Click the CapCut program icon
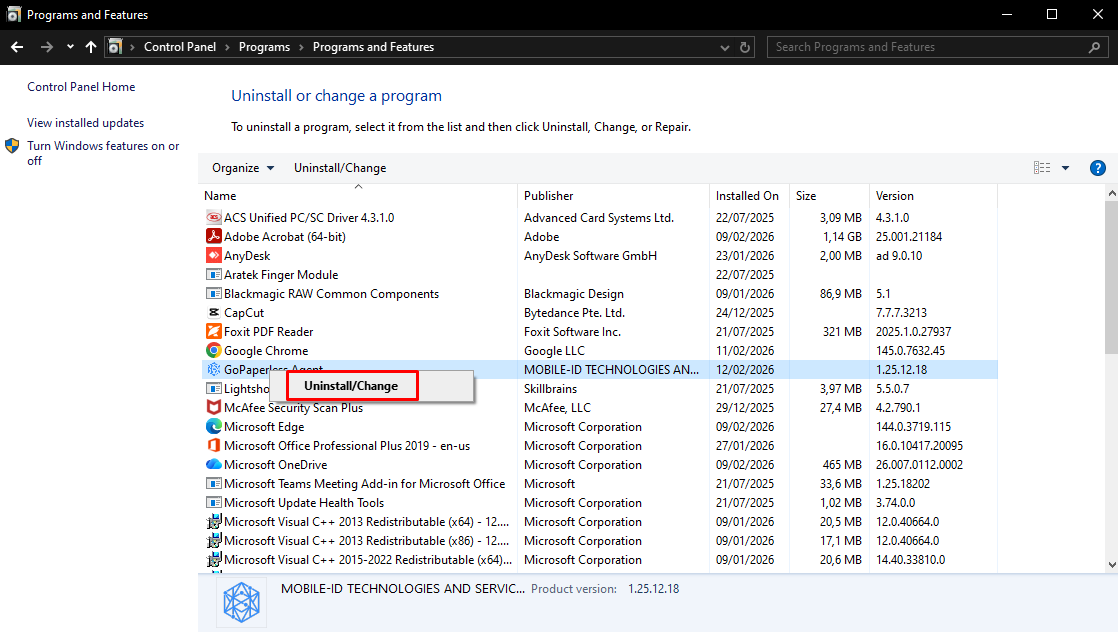The image size is (1118, 632). pyautogui.click(x=213, y=312)
